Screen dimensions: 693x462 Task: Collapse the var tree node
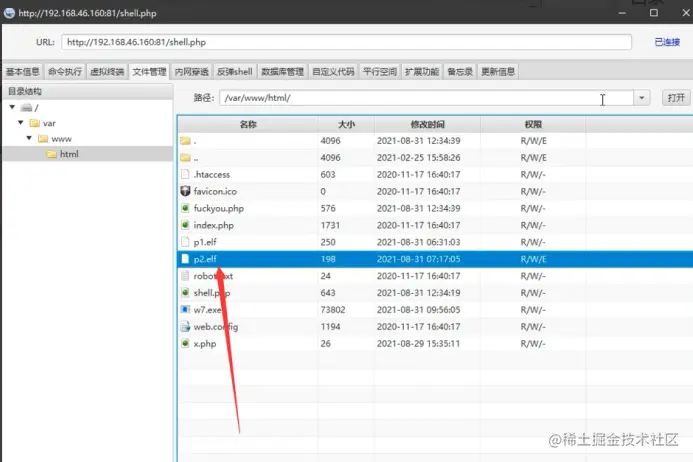coord(21,122)
